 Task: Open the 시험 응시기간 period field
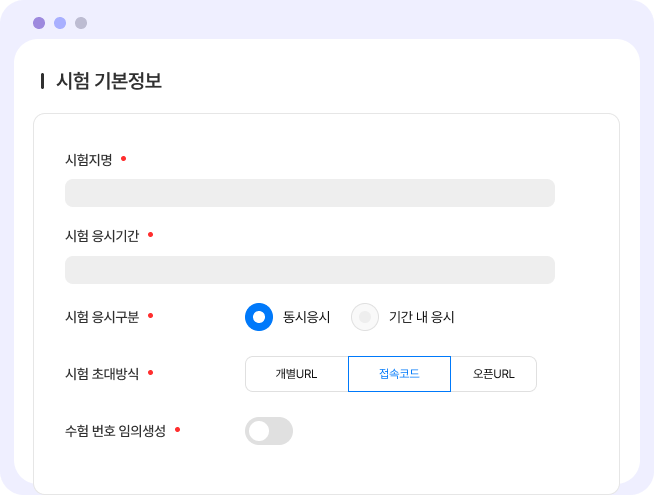pos(310,270)
